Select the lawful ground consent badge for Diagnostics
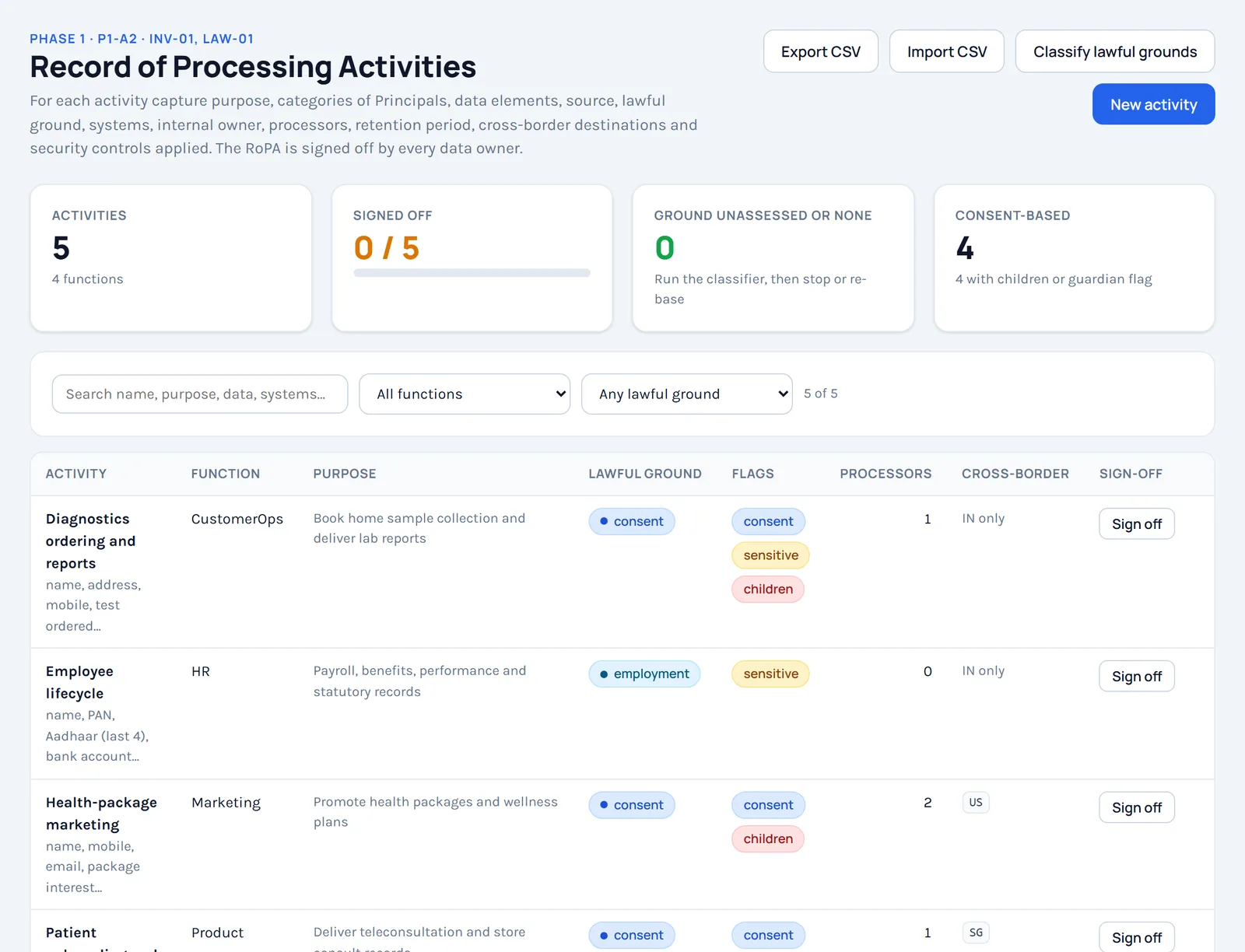 pos(632,521)
